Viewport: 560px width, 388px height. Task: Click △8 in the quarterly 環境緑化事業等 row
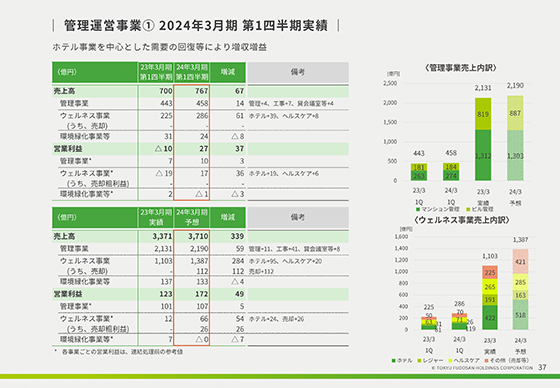tap(238, 136)
